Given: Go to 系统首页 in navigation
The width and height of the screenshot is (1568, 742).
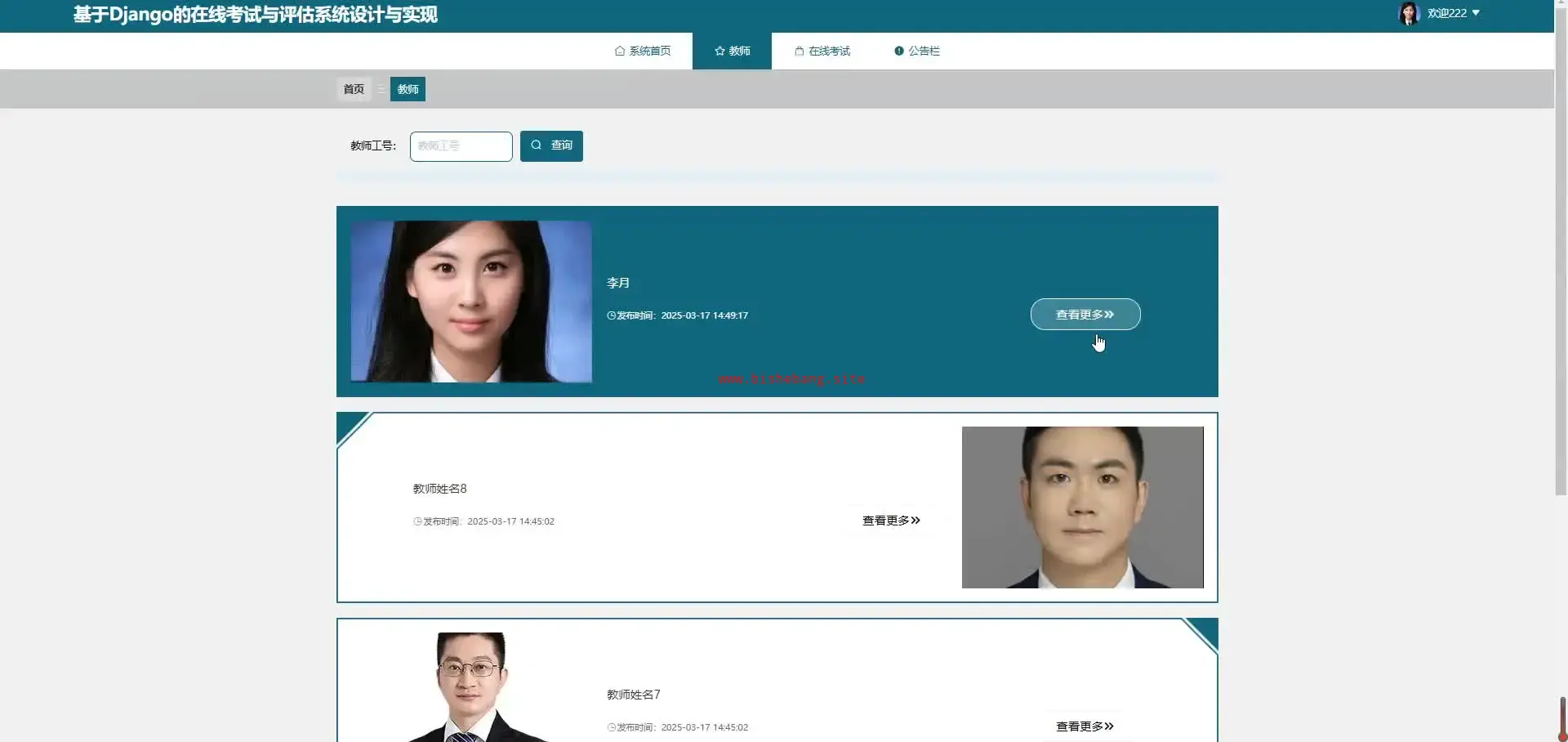Looking at the screenshot, I should (x=643, y=51).
